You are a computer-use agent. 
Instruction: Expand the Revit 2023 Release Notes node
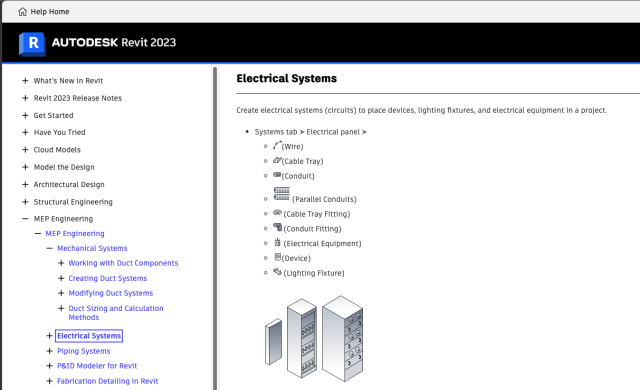25,98
